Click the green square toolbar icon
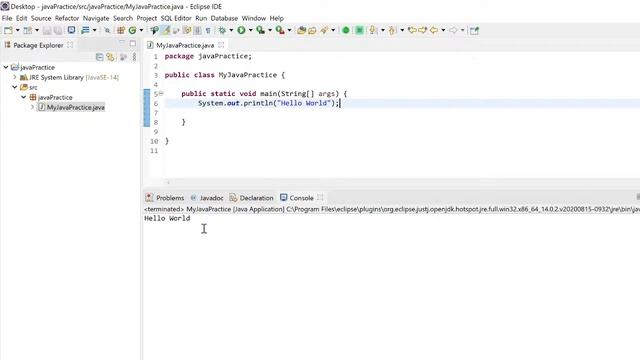This screenshot has height=360, width=640. (x=359, y=30)
